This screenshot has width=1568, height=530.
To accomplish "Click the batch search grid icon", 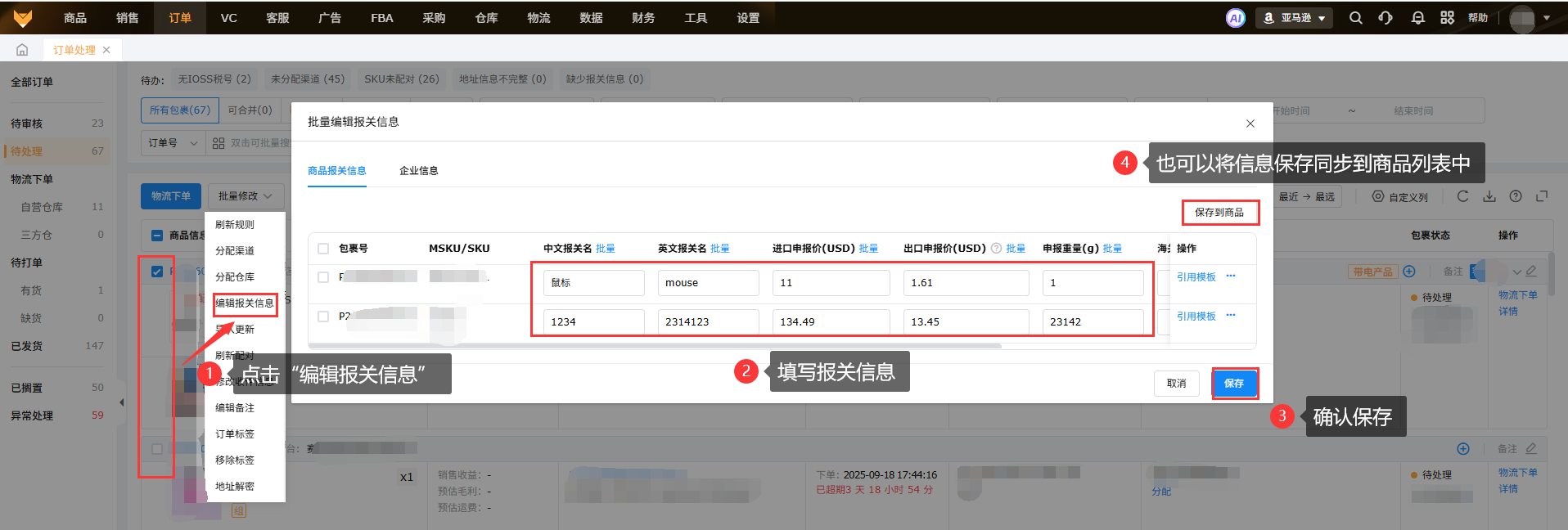I will [219, 143].
